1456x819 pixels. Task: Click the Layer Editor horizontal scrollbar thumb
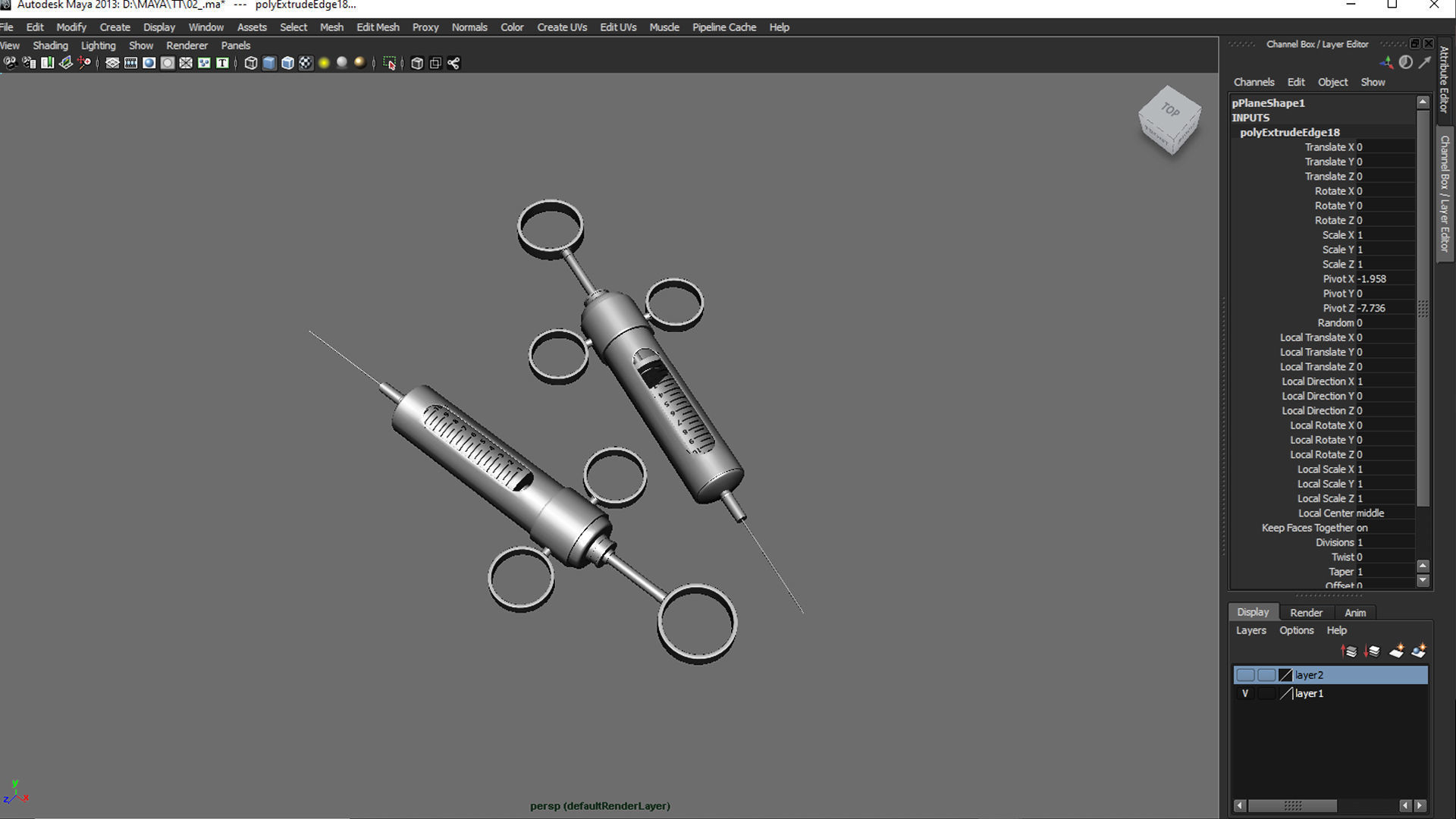point(1293,805)
